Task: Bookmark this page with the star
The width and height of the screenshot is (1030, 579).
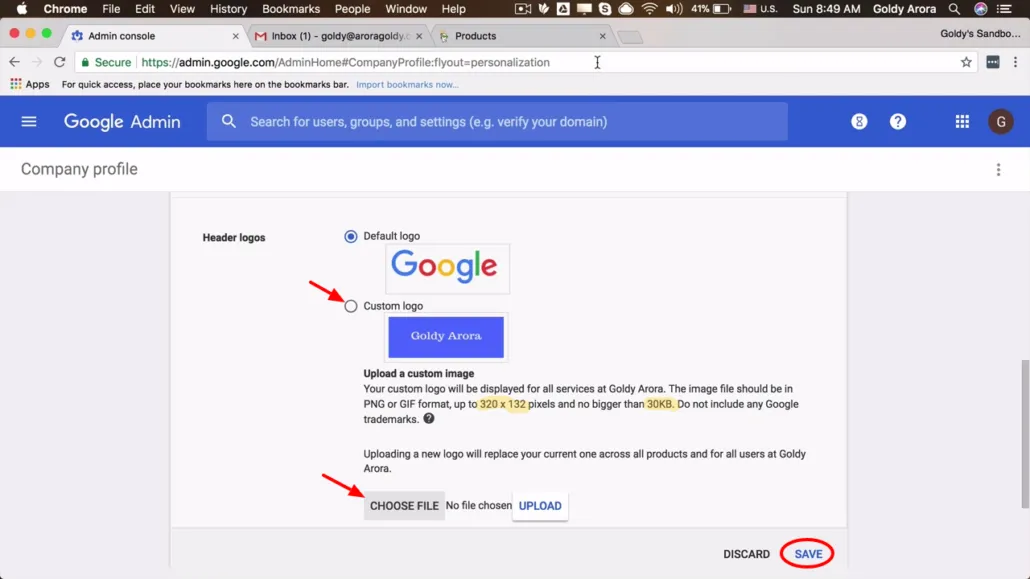Action: [966, 62]
